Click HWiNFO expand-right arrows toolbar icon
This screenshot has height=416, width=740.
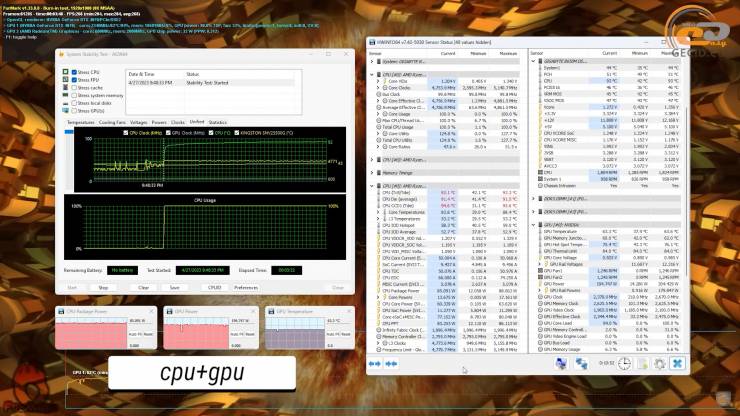[391, 364]
